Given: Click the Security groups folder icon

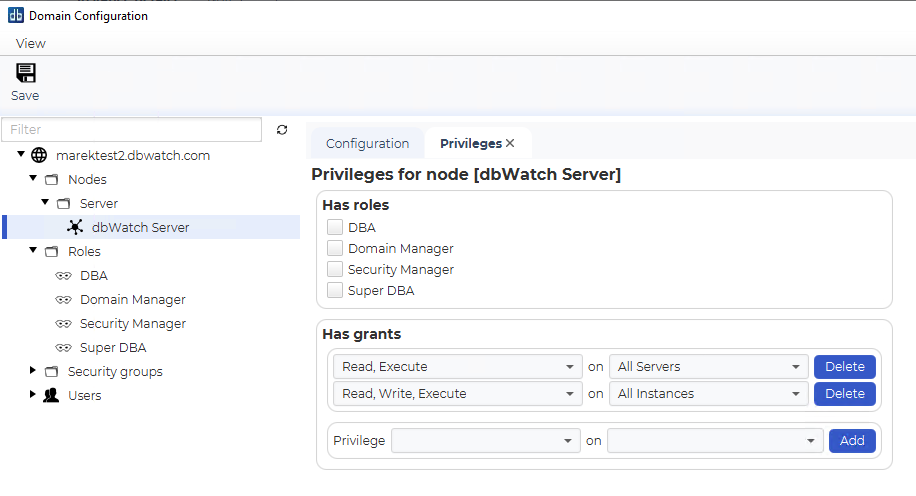Looking at the screenshot, I should click(51, 372).
